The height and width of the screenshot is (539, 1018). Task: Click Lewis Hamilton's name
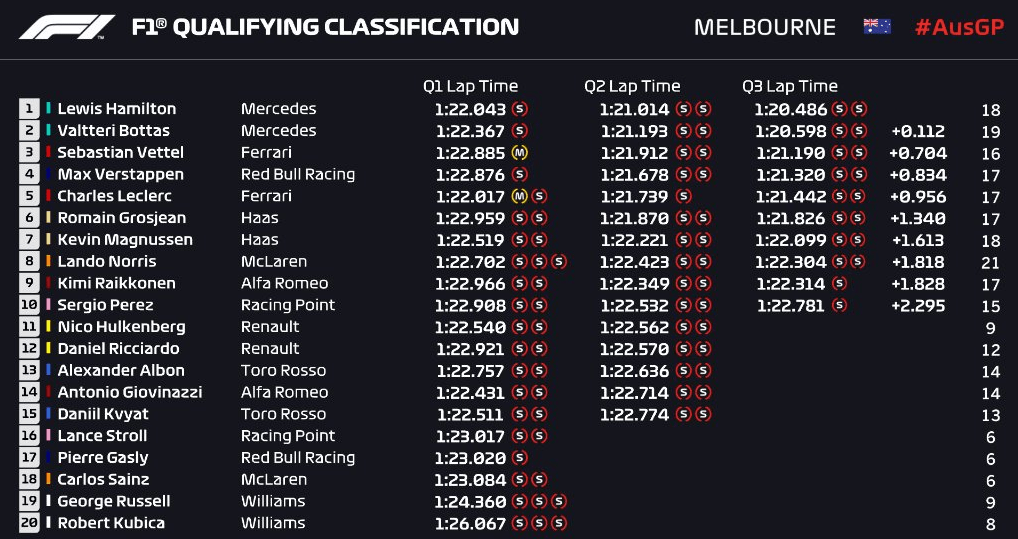point(117,109)
